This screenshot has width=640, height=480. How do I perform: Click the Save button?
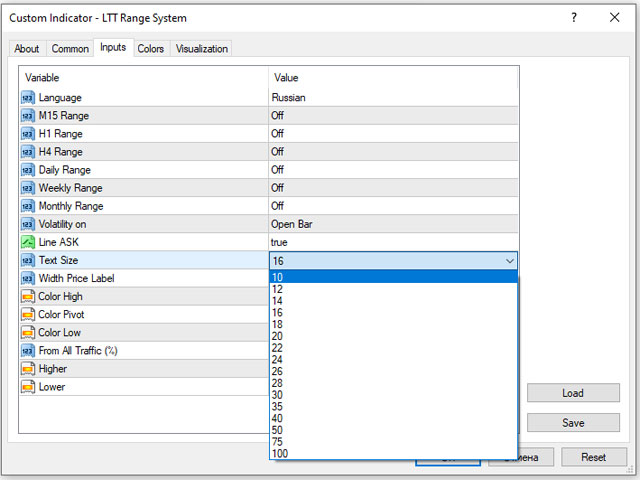coord(573,423)
